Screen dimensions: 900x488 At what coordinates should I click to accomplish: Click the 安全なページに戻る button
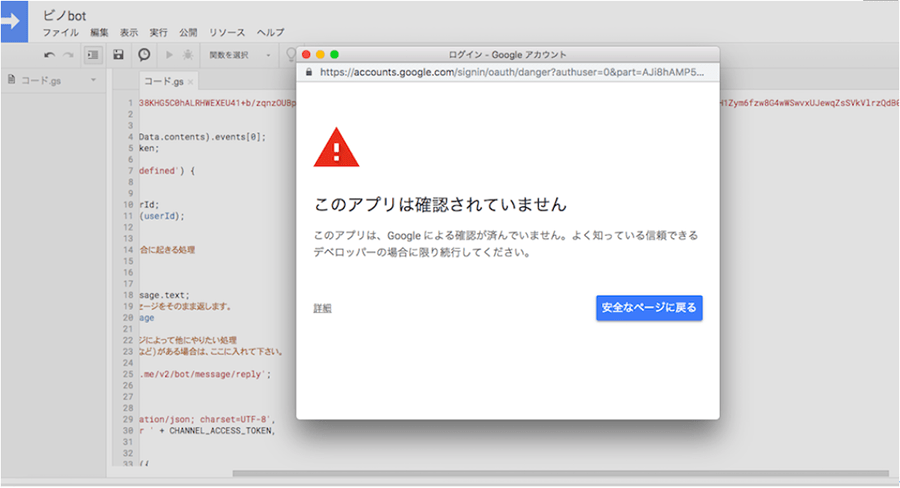point(649,308)
